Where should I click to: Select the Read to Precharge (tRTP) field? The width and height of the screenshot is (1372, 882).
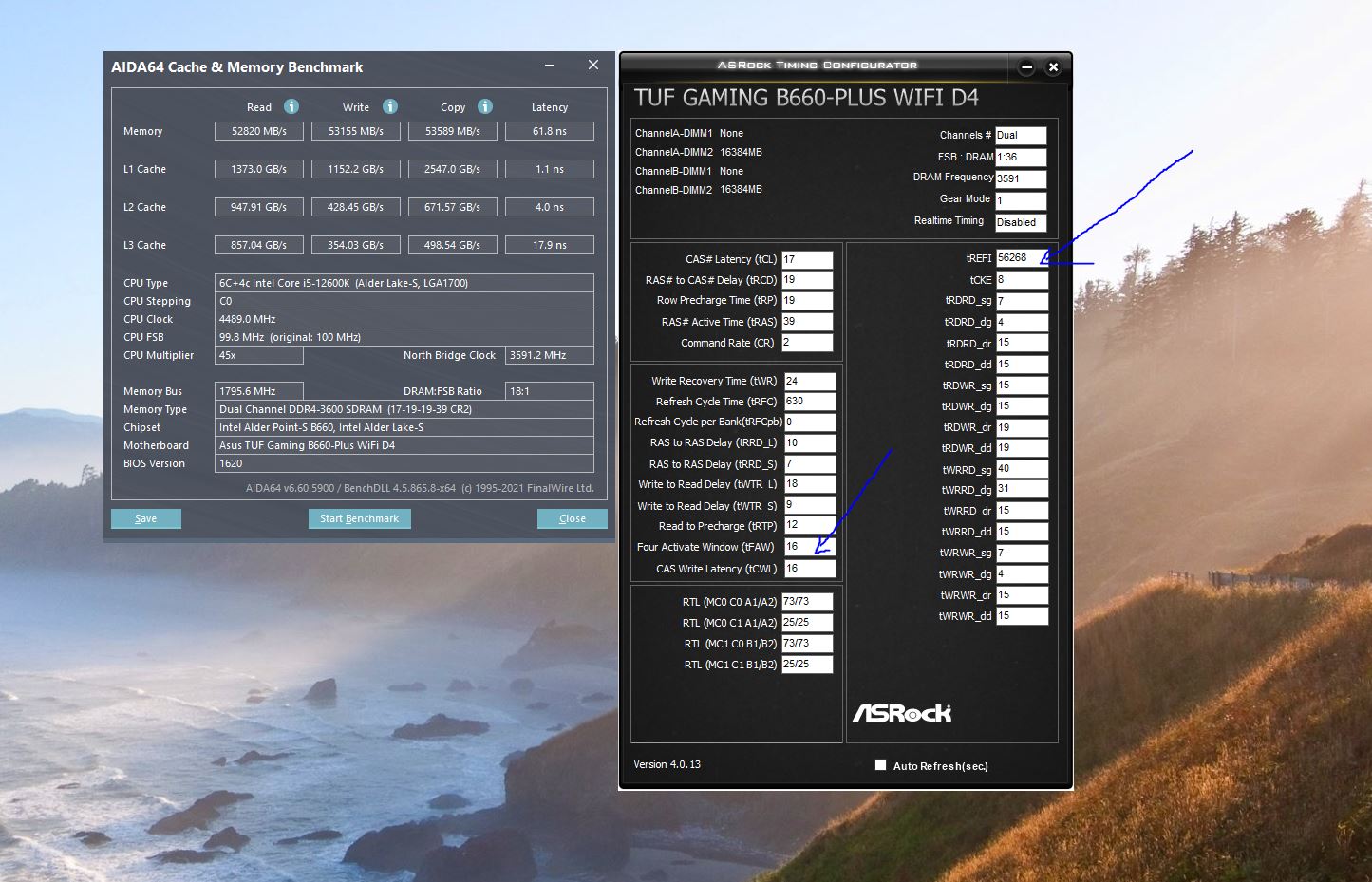click(x=810, y=526)
